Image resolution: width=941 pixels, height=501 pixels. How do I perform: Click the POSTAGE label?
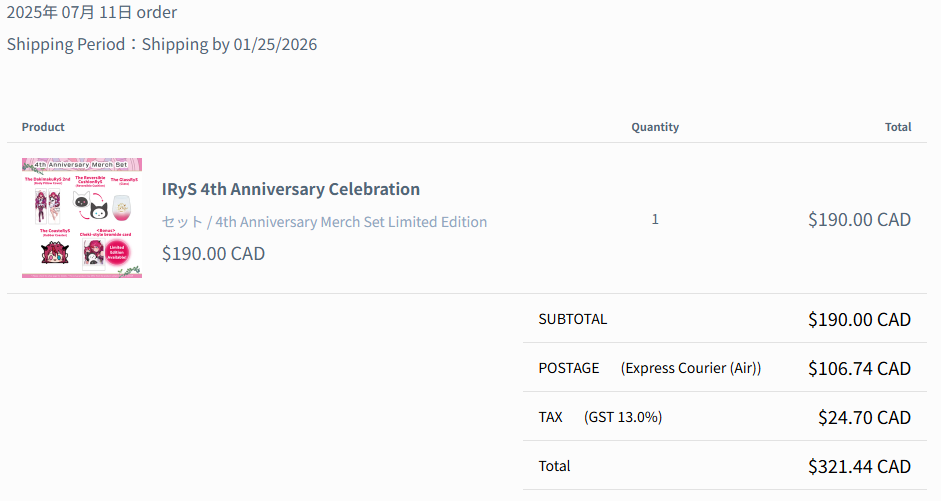tap(568, 368)
